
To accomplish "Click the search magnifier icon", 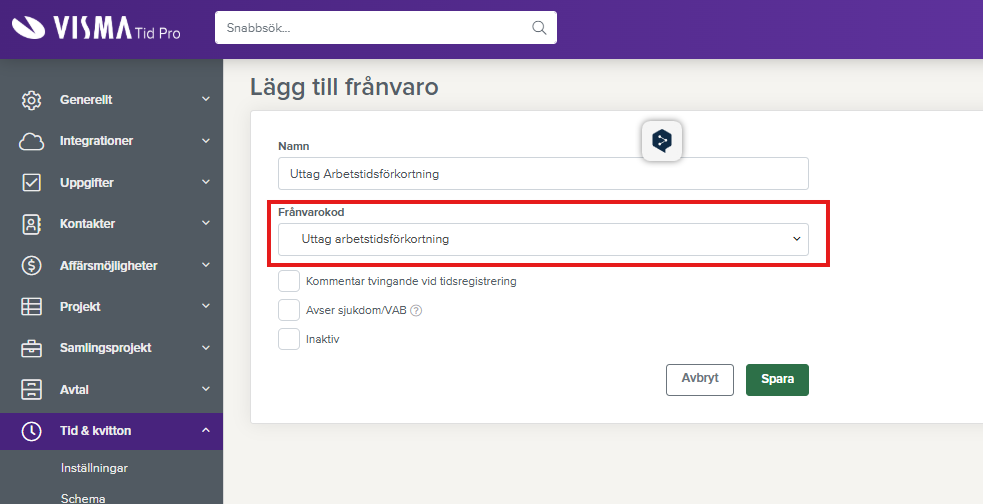I will pyautogui.click(x=539, y=28).
